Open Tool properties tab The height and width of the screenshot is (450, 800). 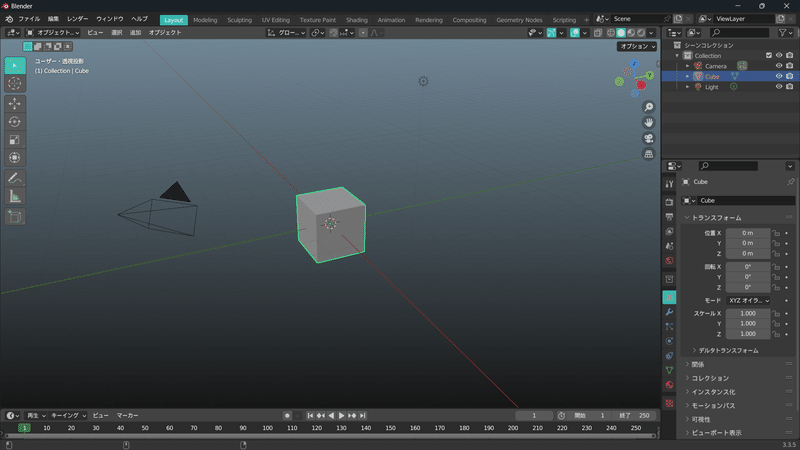click(669, 184)
